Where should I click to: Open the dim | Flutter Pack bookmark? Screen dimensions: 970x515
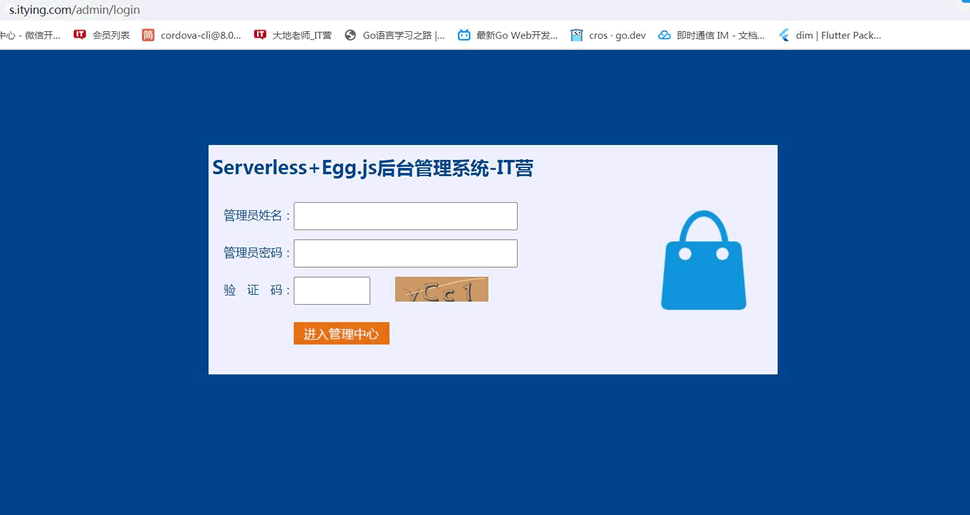[830, 35]
